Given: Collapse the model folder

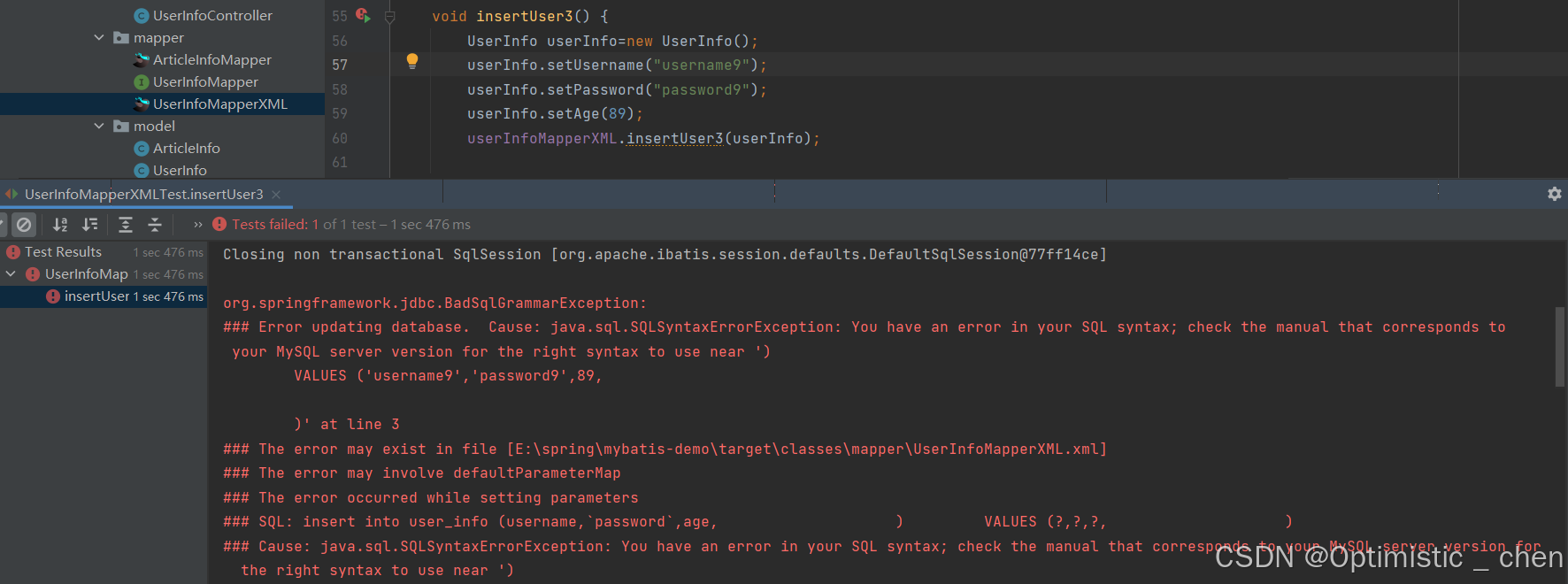Looking at the screenshot, I should tap(99, 127).
